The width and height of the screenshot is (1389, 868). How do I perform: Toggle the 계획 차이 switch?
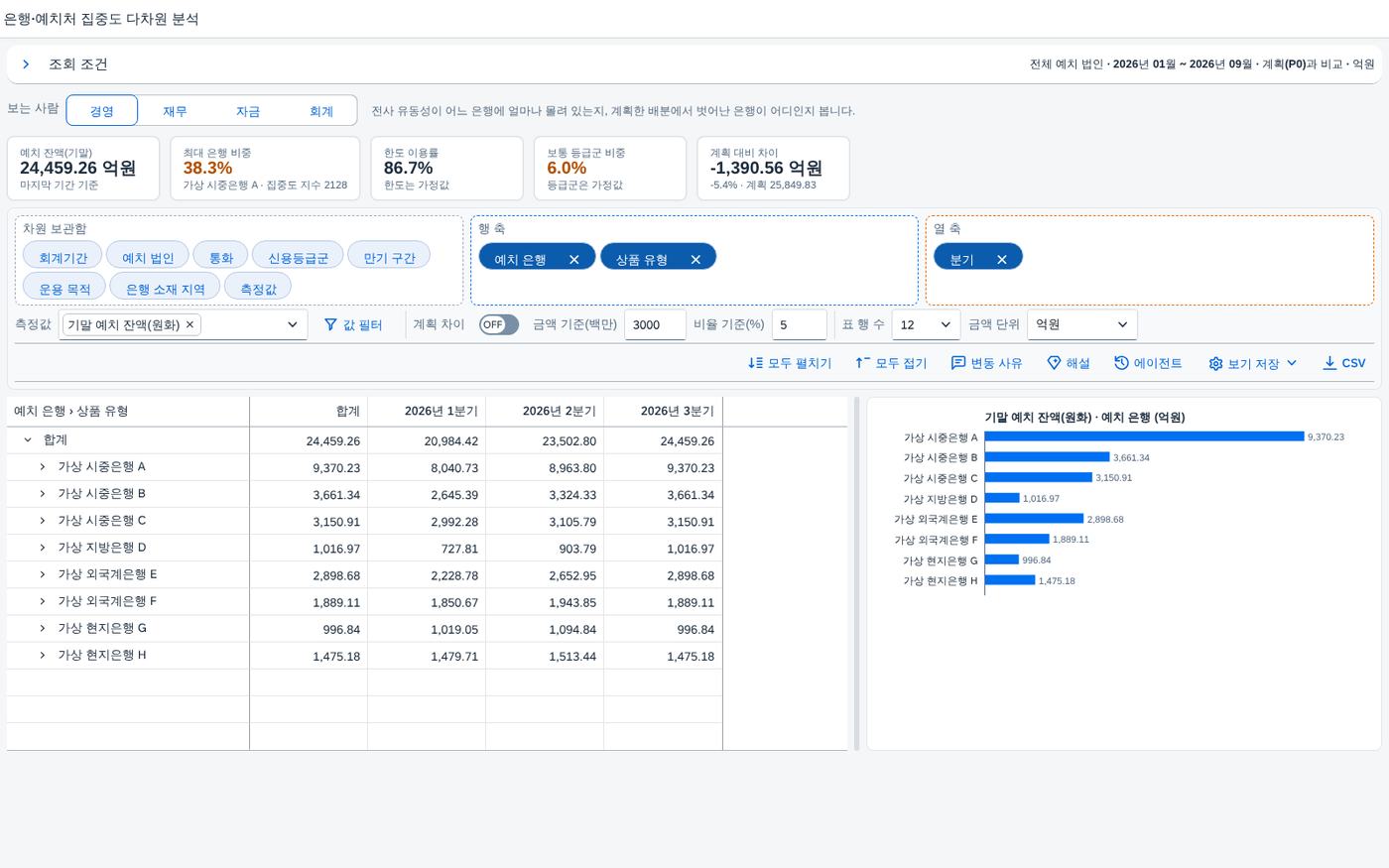coord(498,324)
